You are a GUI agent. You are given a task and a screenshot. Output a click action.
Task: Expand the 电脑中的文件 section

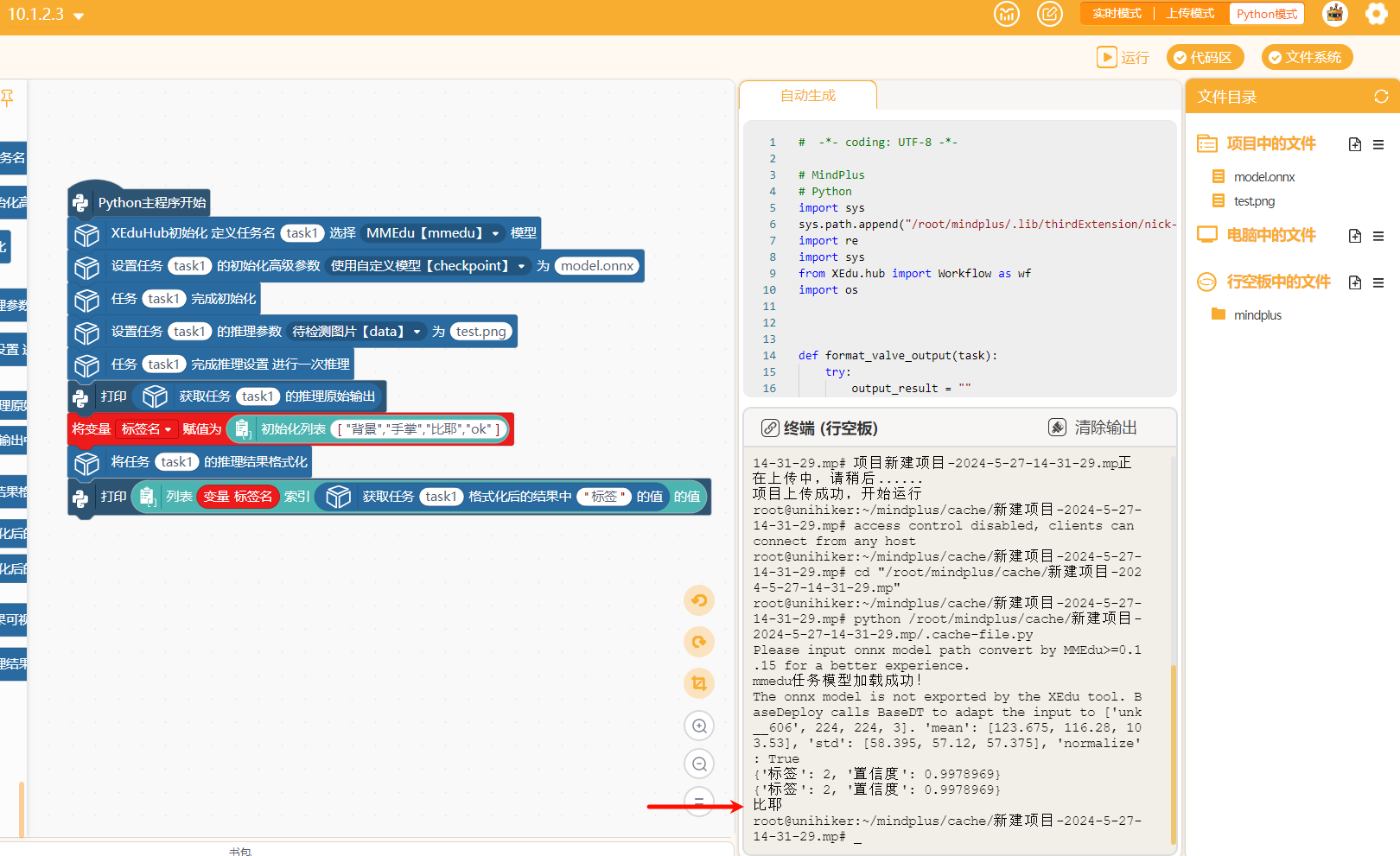[x=1257, y=235]
